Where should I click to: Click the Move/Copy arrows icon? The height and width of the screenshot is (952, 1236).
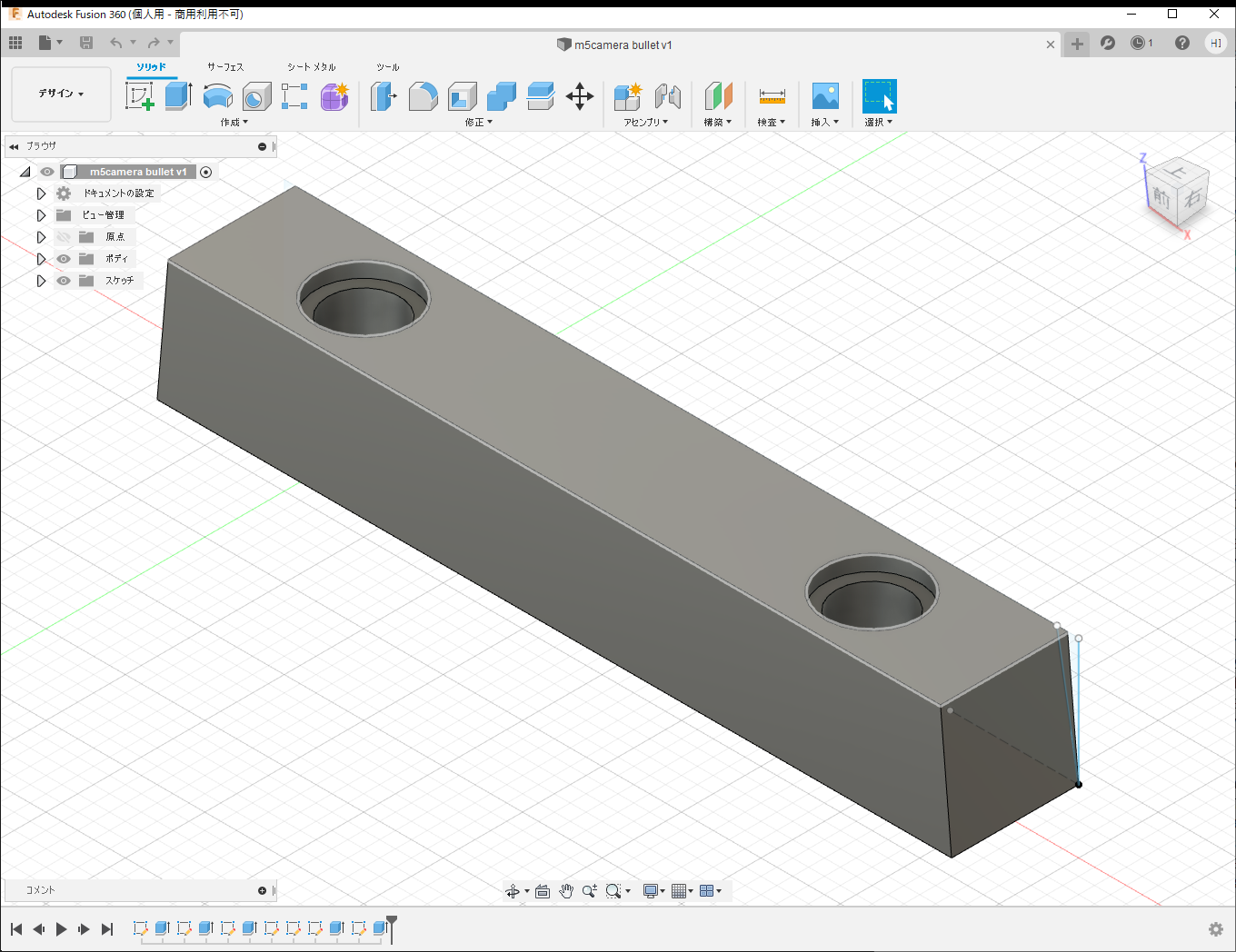(x=579, y=95)
